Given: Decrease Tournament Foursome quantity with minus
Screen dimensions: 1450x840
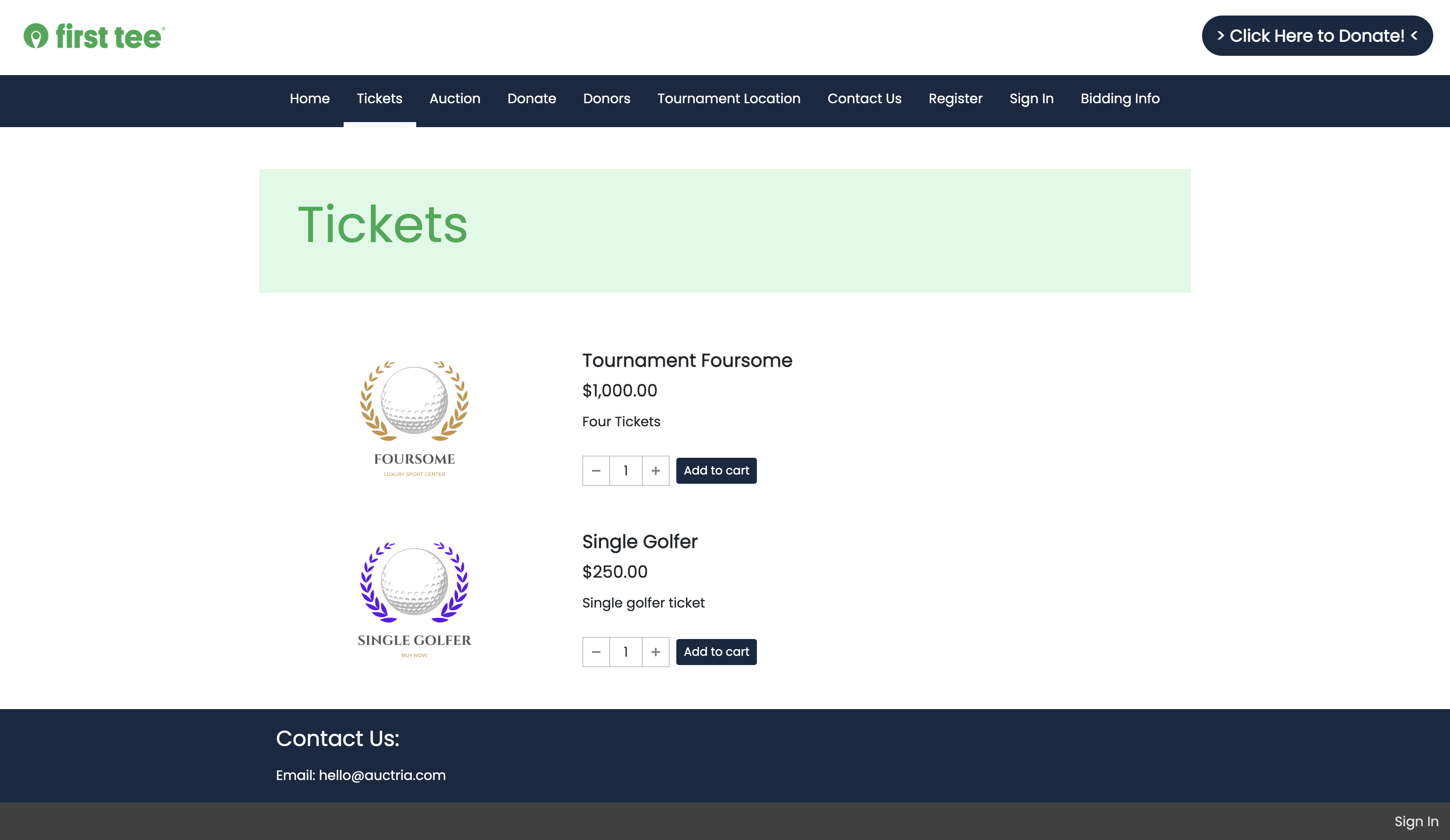Looking at the screenshot, I should tap(596, 471).
